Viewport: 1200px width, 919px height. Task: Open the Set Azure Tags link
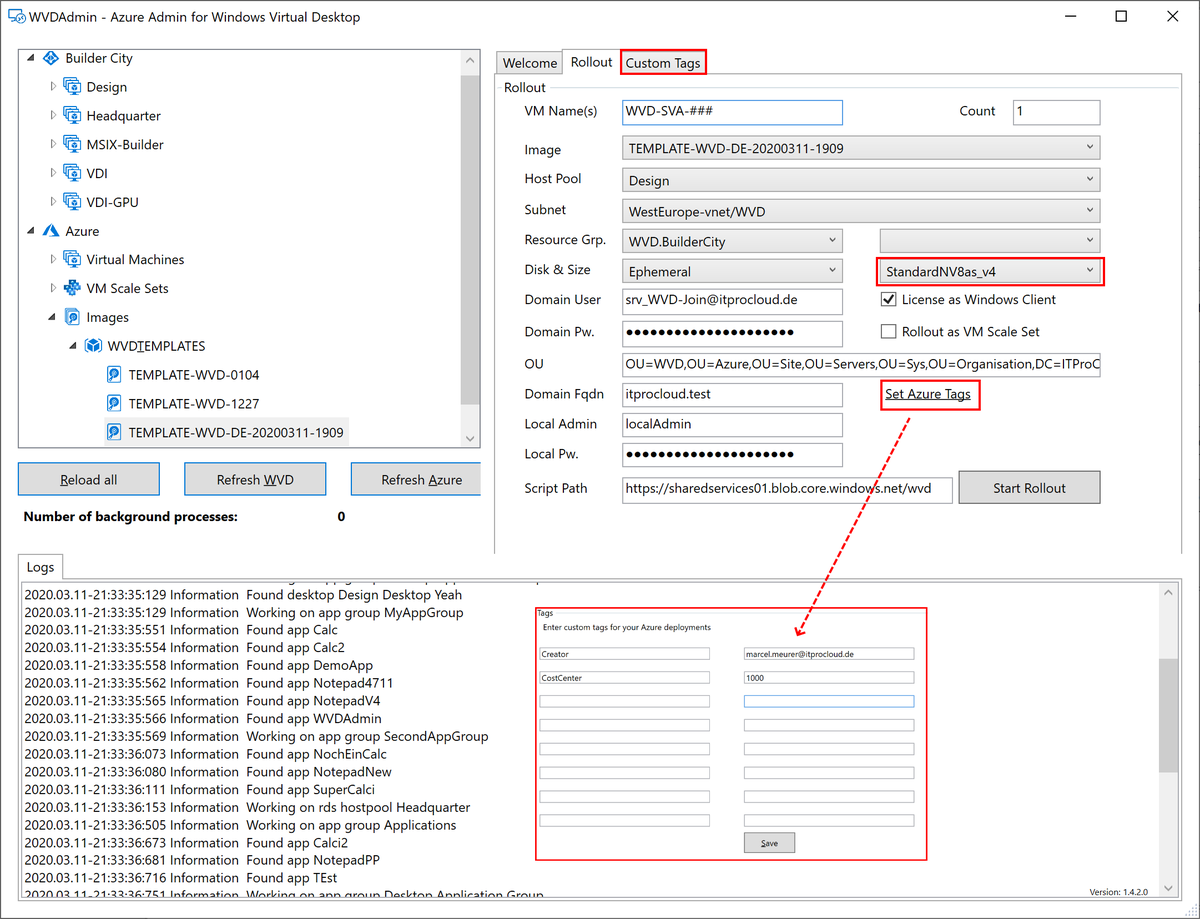(928, 394)
